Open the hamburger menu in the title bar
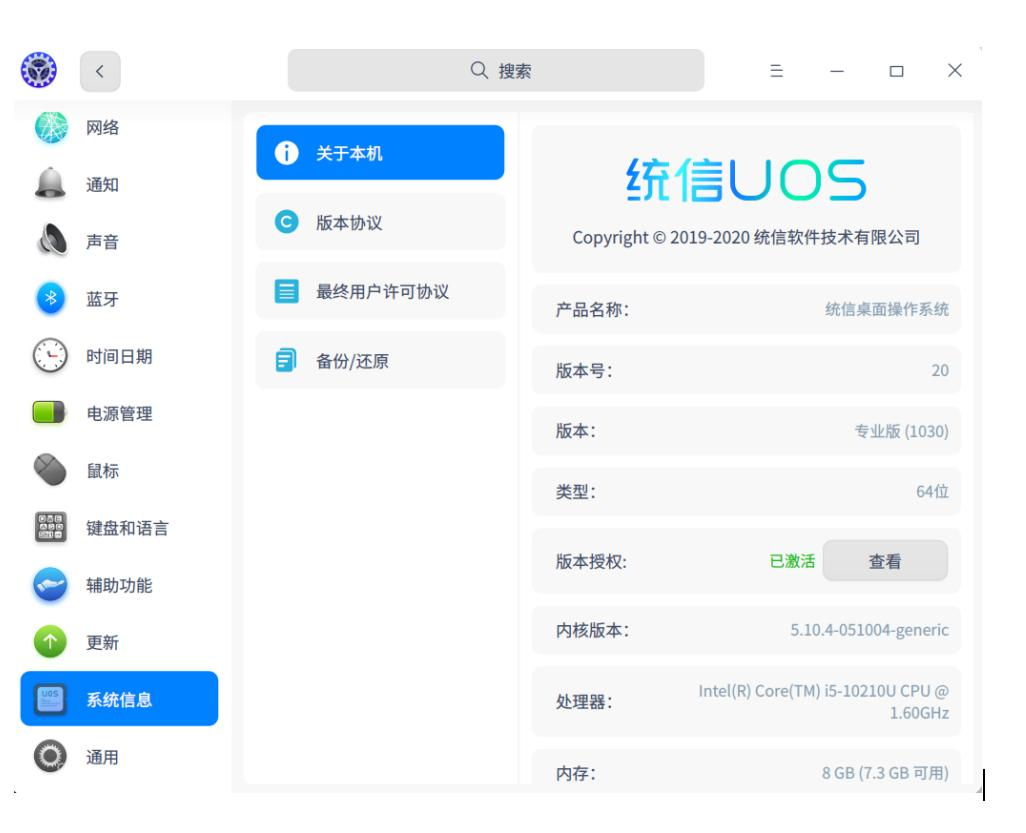Image resolution: width=1026 pixels, height=833 pixels. 776,71
